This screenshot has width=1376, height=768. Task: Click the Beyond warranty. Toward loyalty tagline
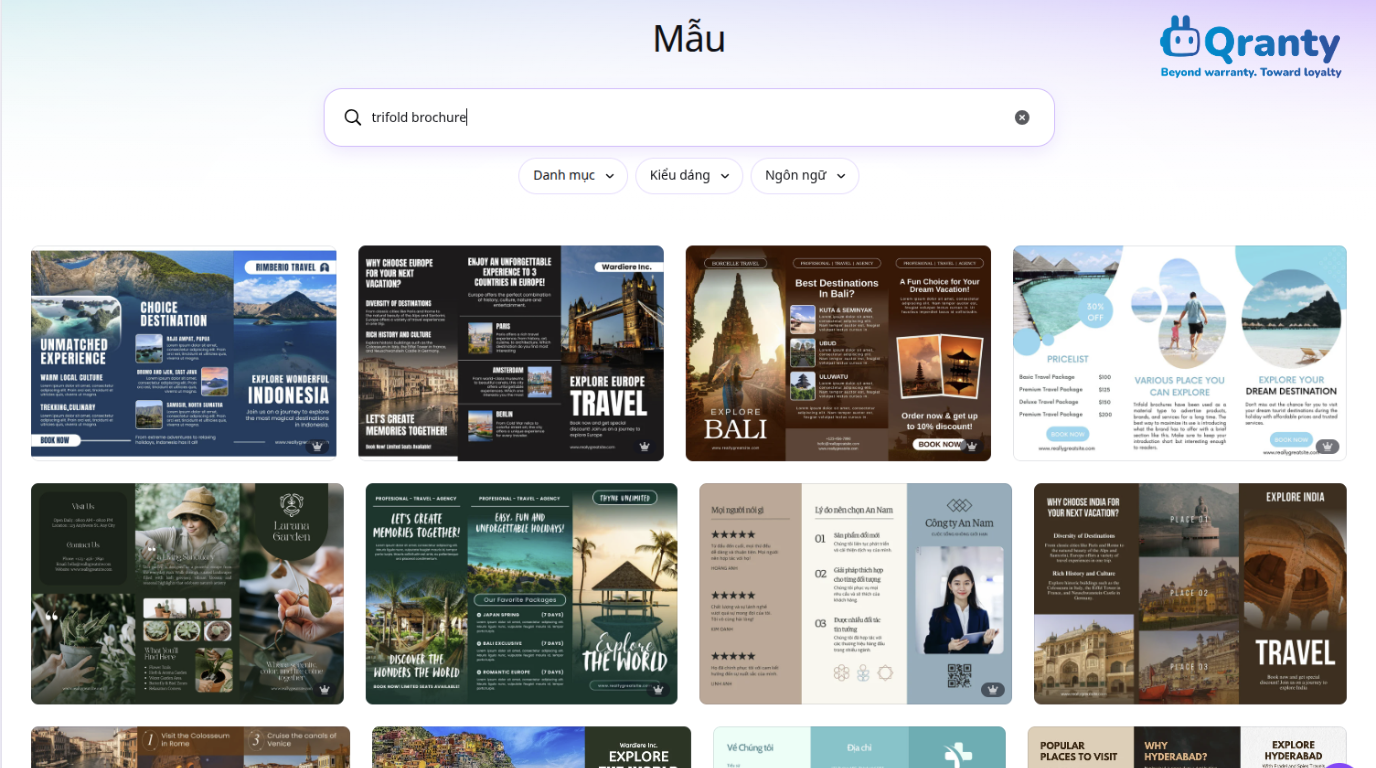point(1251,72)
